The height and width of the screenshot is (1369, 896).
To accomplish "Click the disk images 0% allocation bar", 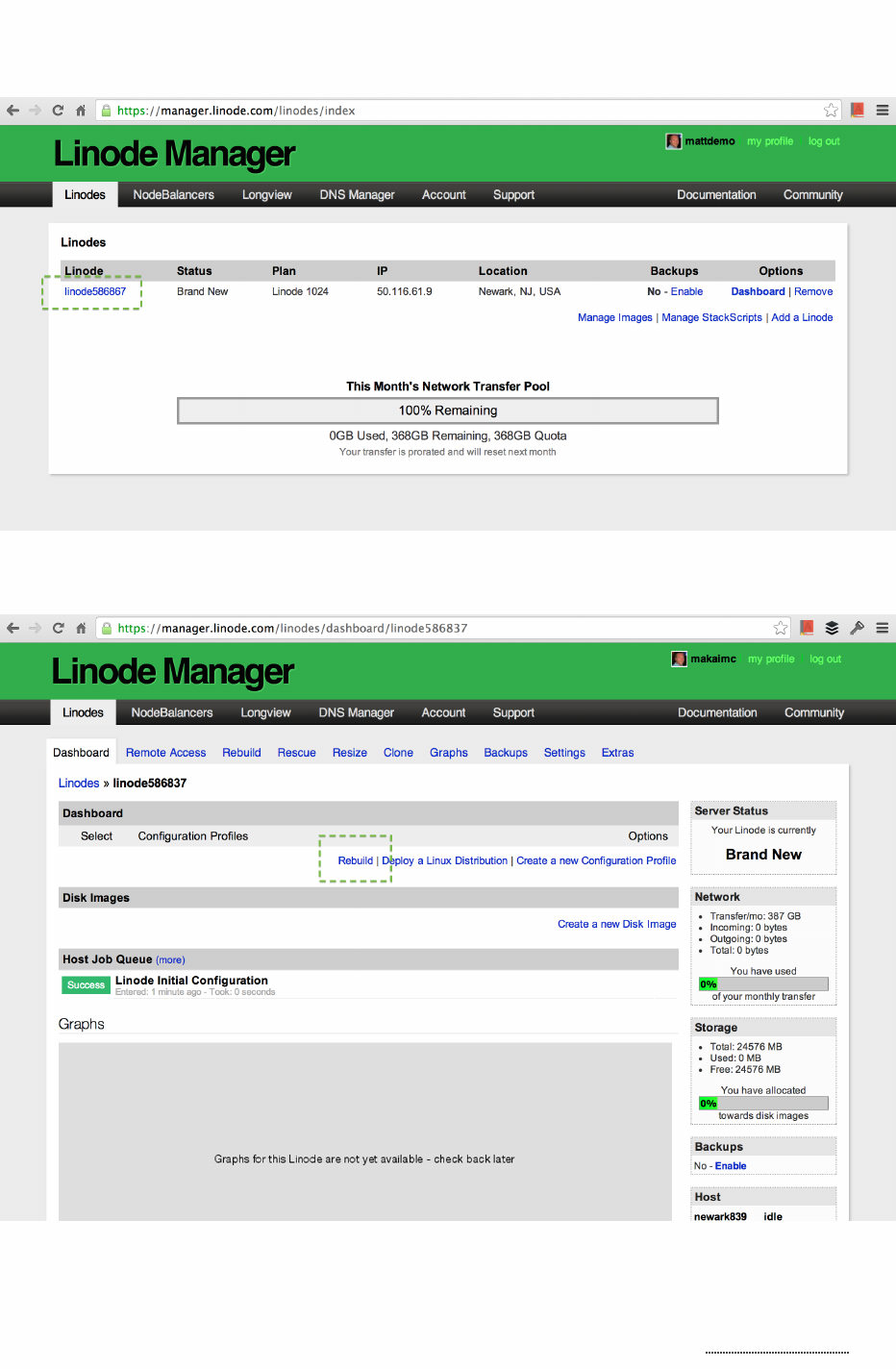I will tap(763, 1104).
